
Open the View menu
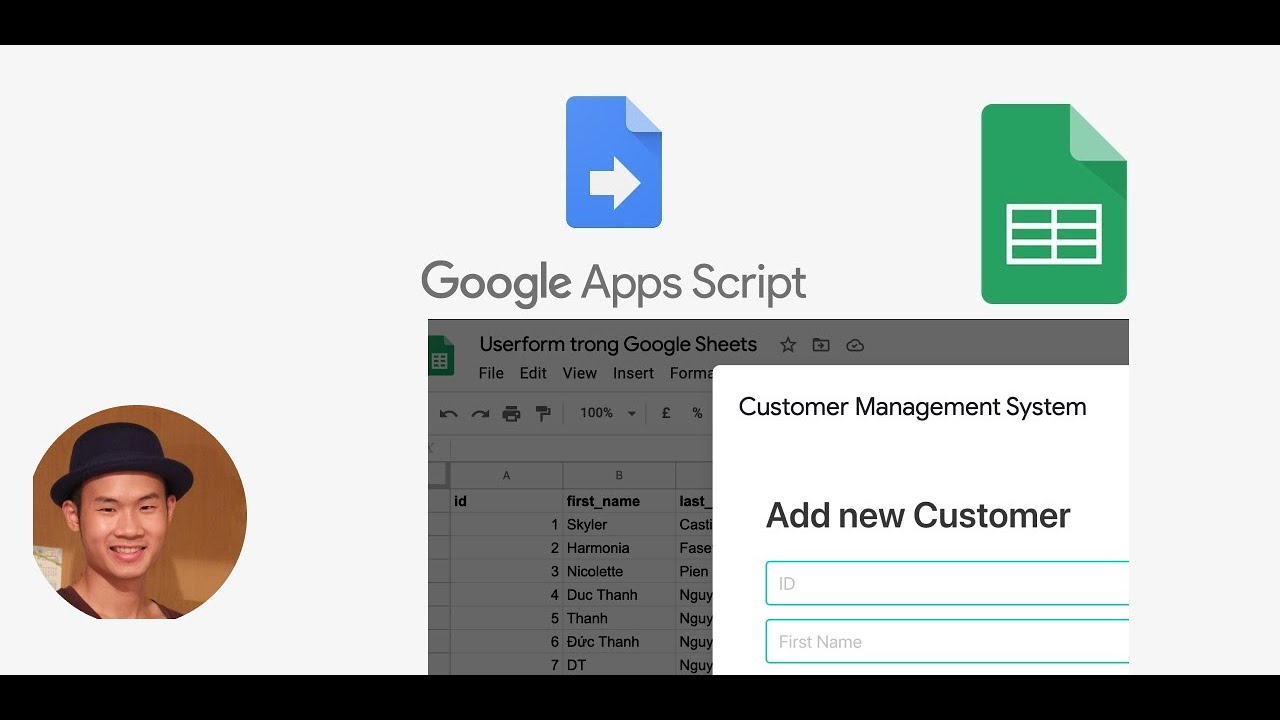point(579,373)
